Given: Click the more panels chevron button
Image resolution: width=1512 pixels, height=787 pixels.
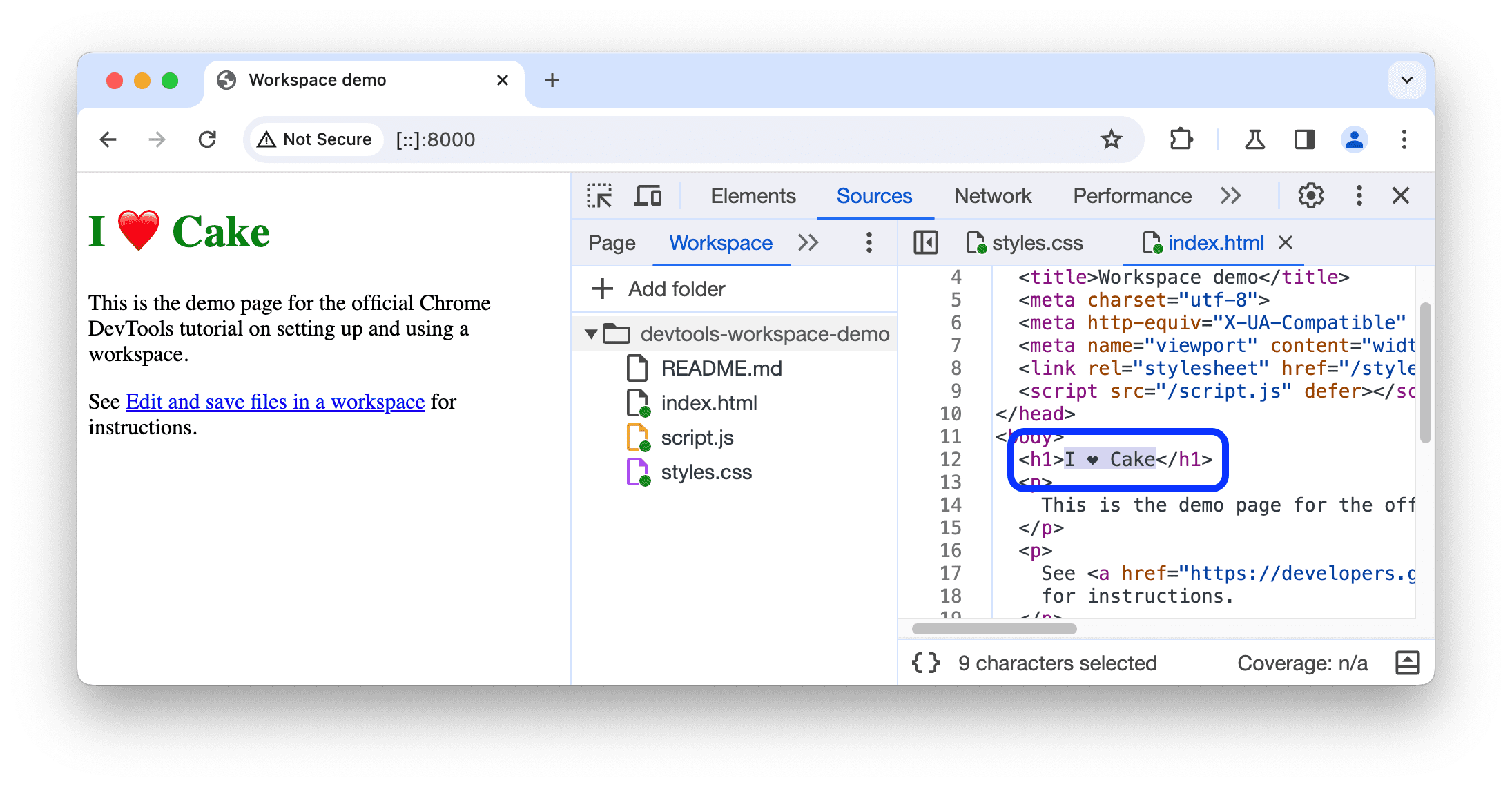Looking at the screenshot, I should pyautogui.click(x=1232, y=196).
